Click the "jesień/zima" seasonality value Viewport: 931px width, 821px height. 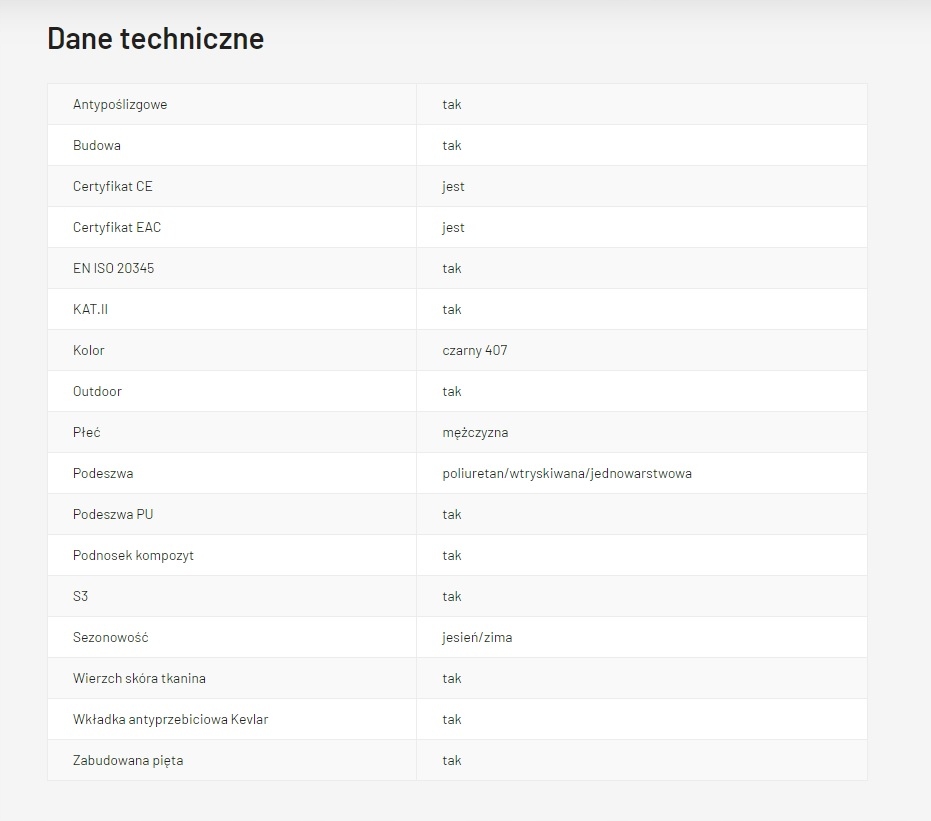477,637
